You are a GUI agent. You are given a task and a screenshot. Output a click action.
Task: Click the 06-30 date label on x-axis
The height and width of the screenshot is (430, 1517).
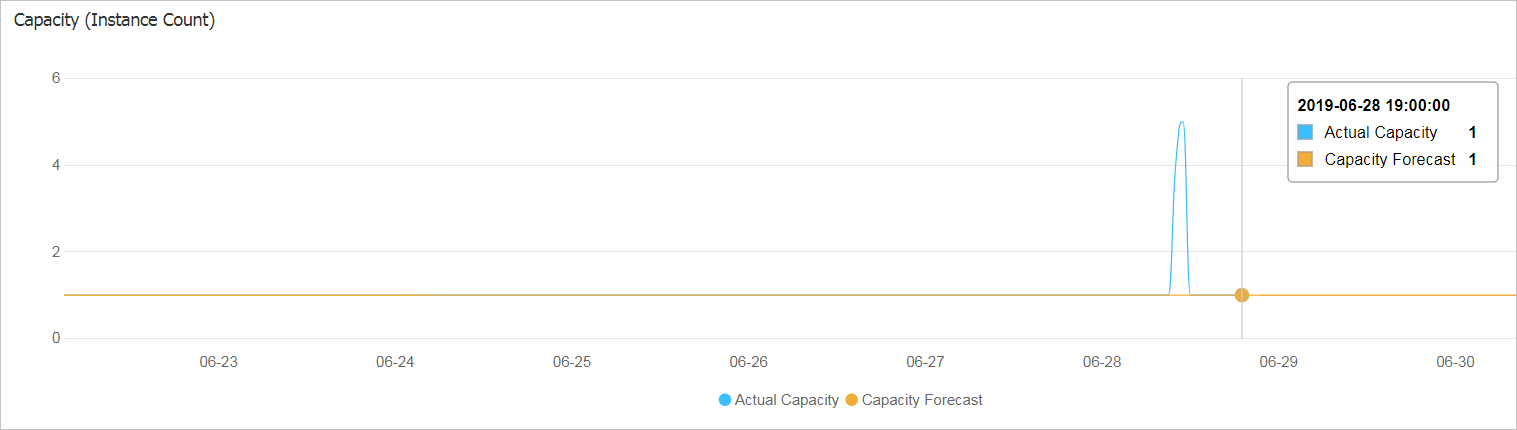point(1454,362)
